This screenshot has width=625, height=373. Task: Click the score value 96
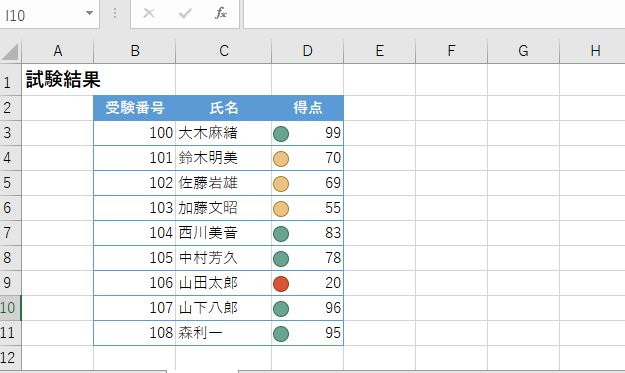pyautogui.click(x=333, y=308)
